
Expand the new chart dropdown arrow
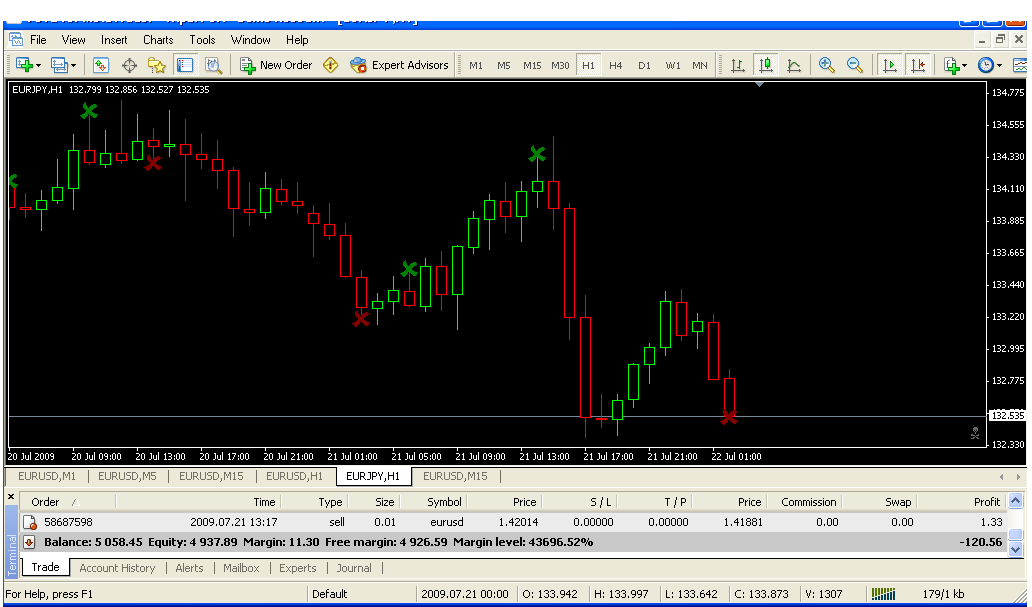[x=38, y=66]
